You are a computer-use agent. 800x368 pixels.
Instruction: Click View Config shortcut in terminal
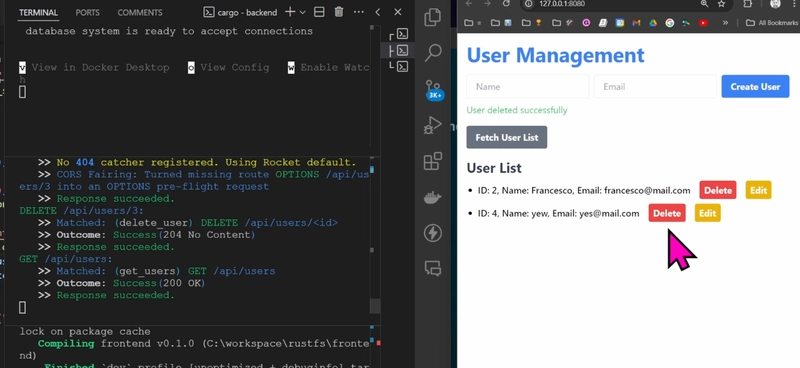[x=234, y=67]
